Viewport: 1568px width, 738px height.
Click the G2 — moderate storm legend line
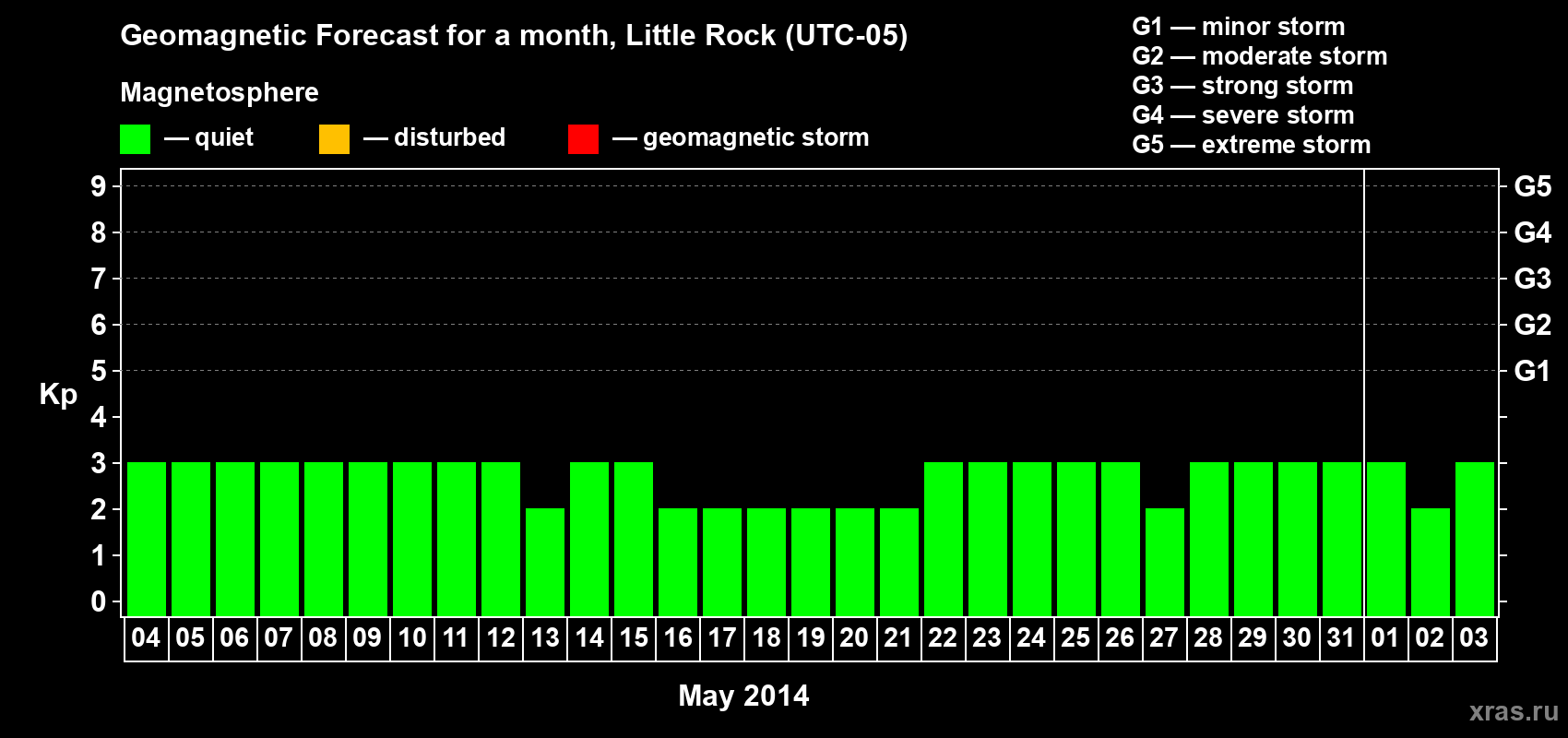tap(1260, 56)
